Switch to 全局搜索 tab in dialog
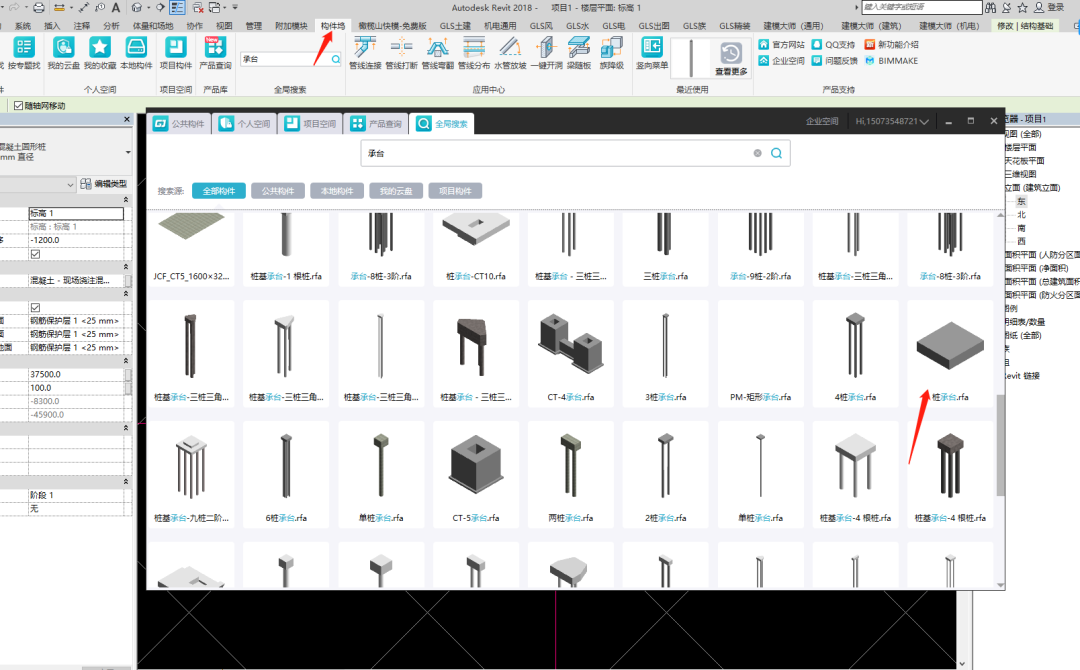This screenshot has height=670, width=1080. click(x=442, y=123)
